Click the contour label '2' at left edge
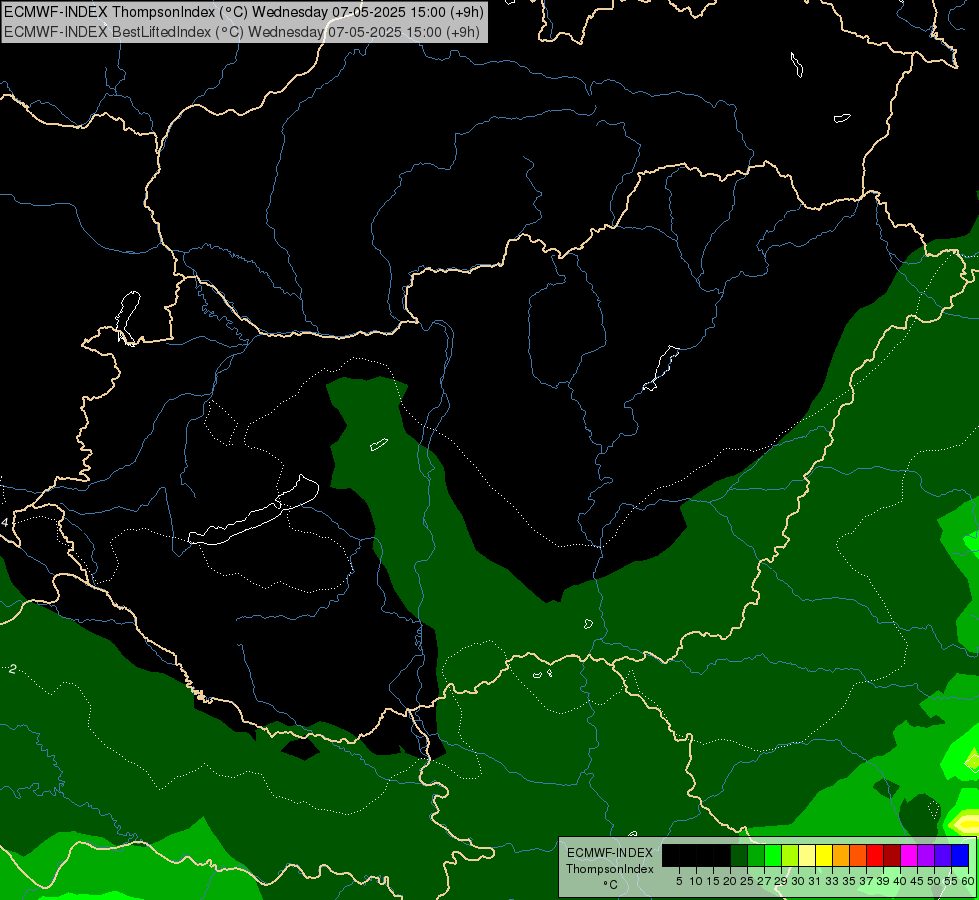This screenshot has height=900, width=979. pyautogui.click(x=12, y=669)
